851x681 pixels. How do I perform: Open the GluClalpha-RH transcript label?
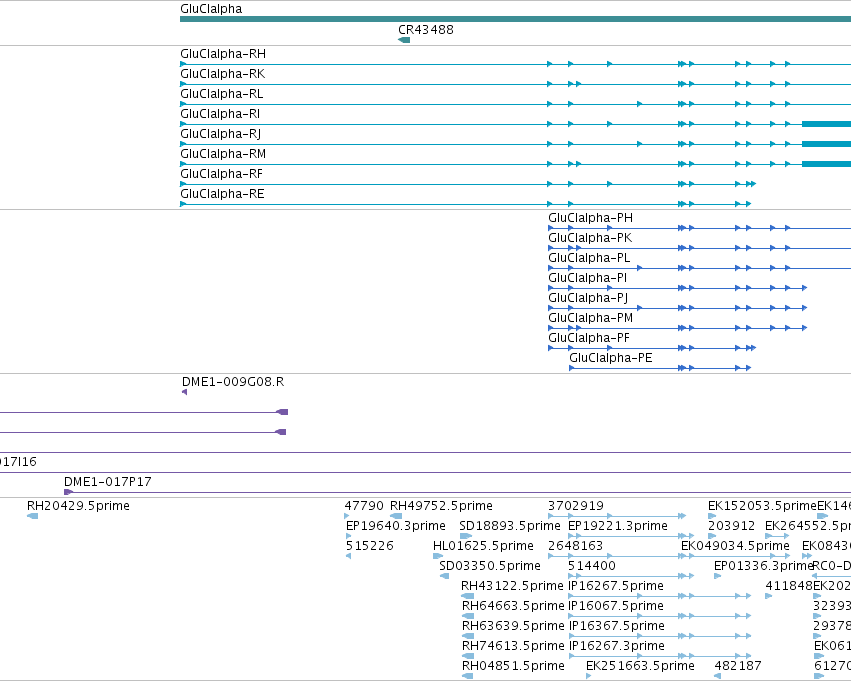click(x=223, y=54)
